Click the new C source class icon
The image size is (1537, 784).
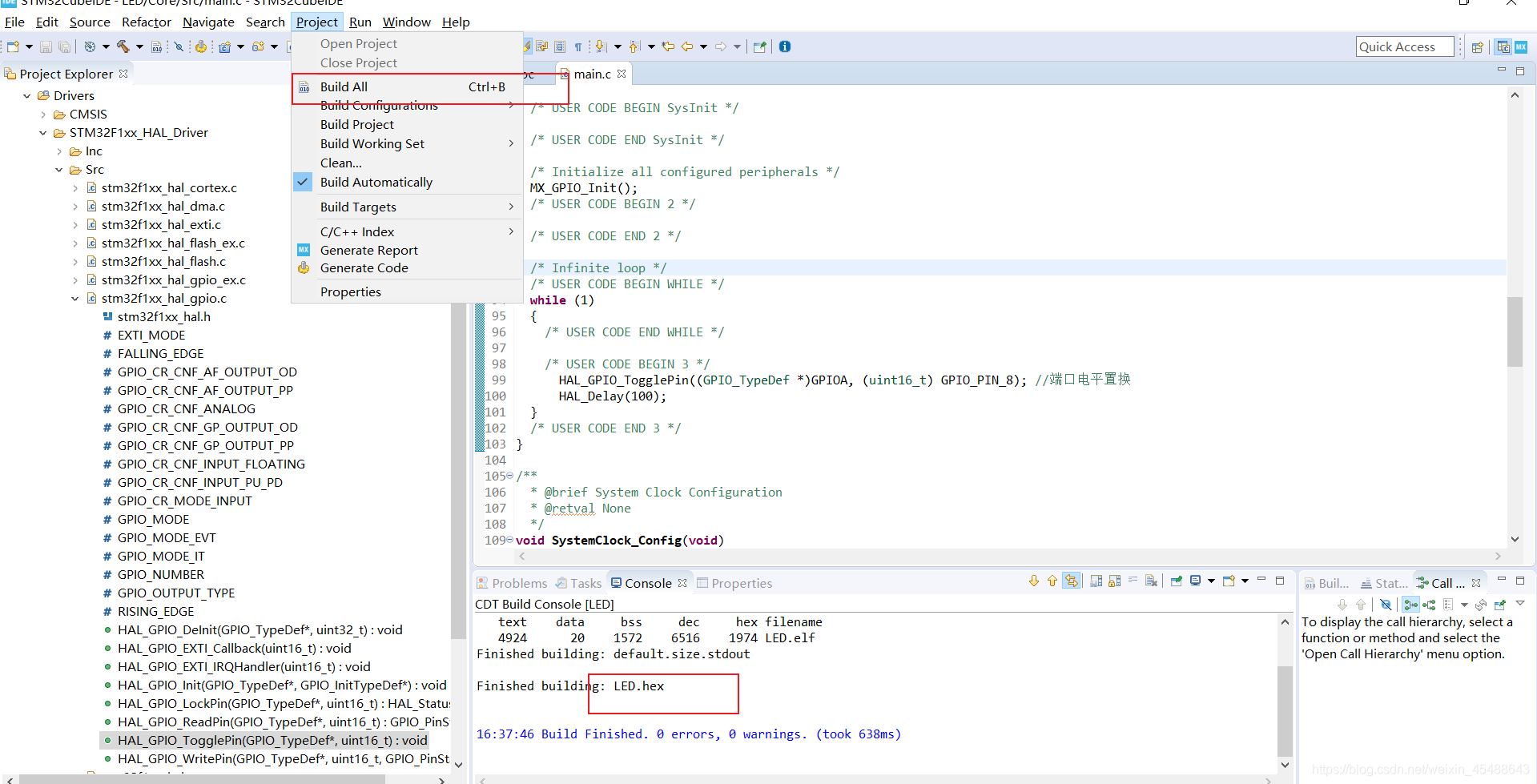[x=225, y=47]
